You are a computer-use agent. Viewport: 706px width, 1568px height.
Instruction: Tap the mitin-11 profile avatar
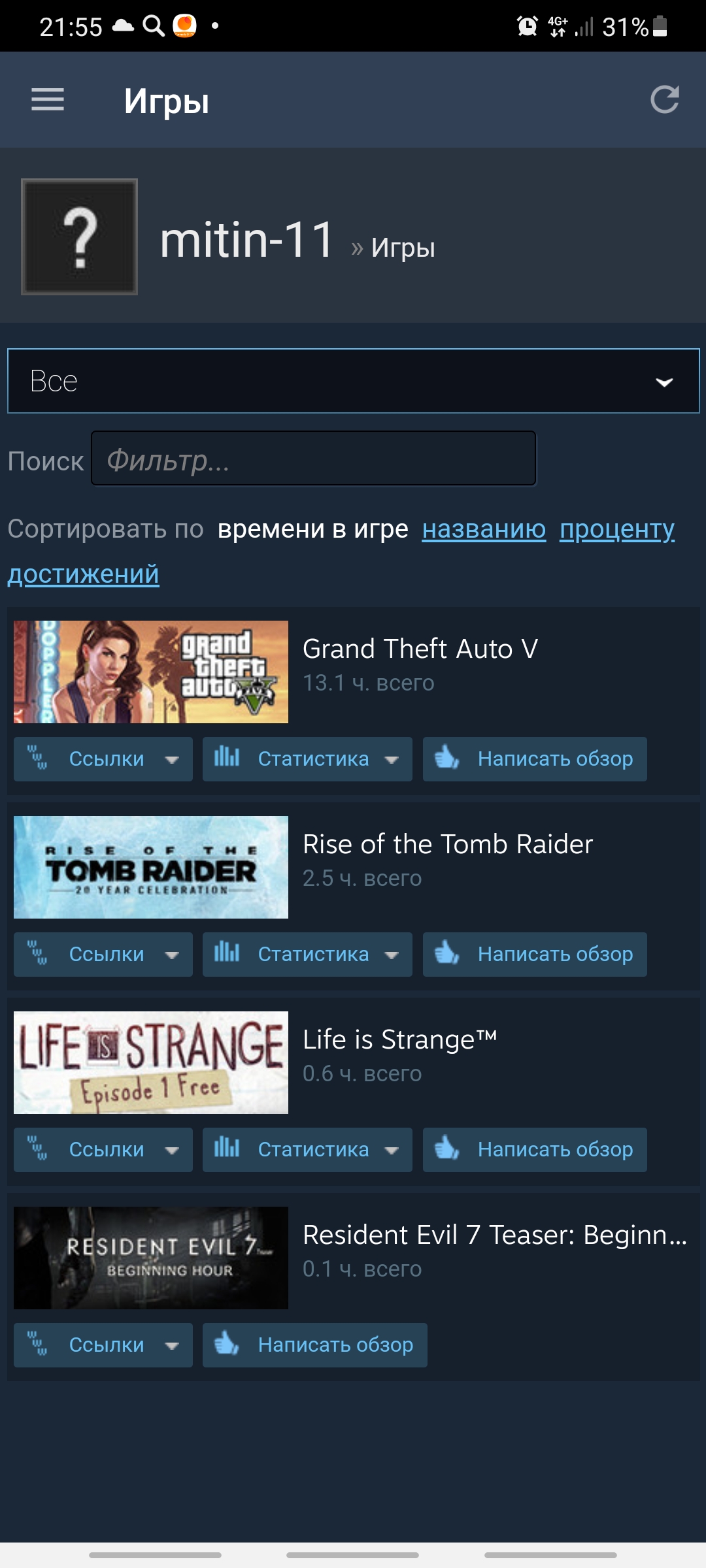coord(79,237)
